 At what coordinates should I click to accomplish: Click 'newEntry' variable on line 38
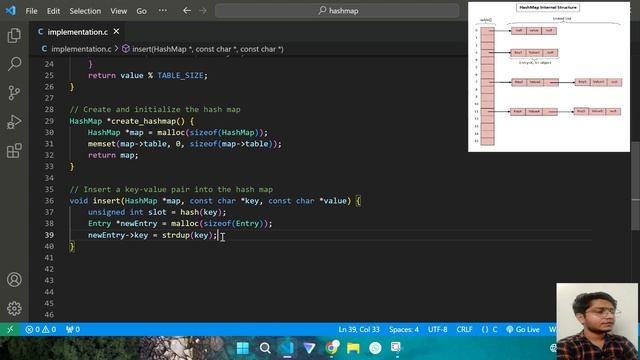pyautogui.click(x=139, y=224)
